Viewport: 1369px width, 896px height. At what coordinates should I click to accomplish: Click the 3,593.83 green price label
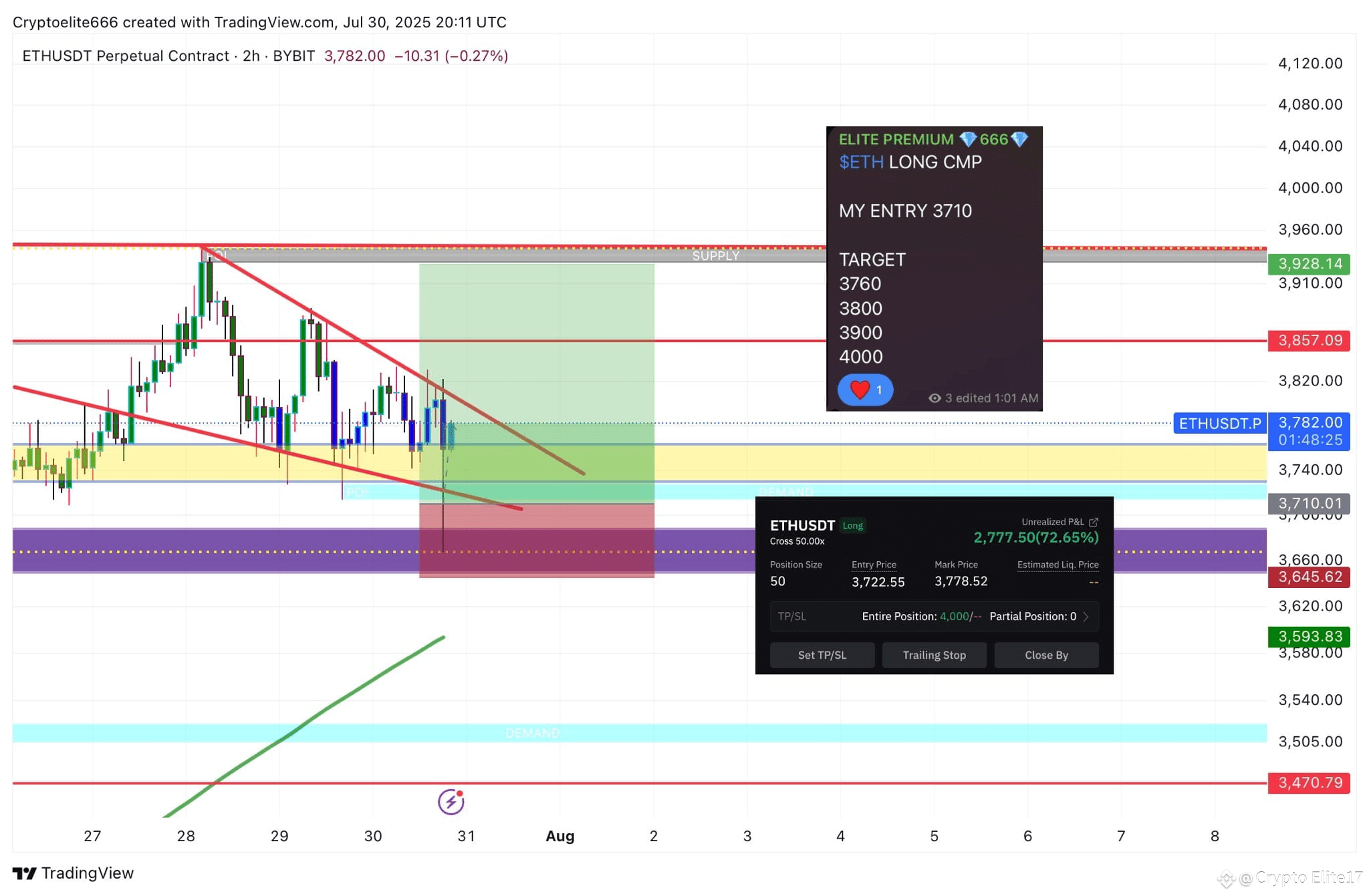1309,637
